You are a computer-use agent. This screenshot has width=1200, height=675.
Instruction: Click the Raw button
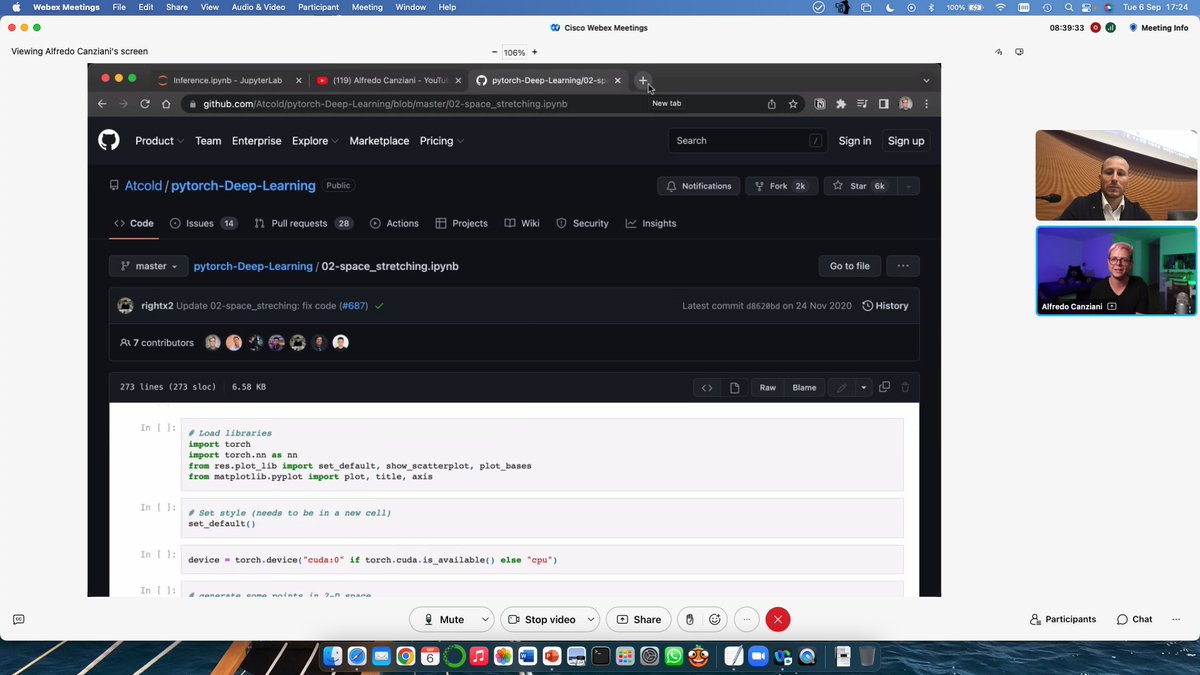(x=768, y=388)
